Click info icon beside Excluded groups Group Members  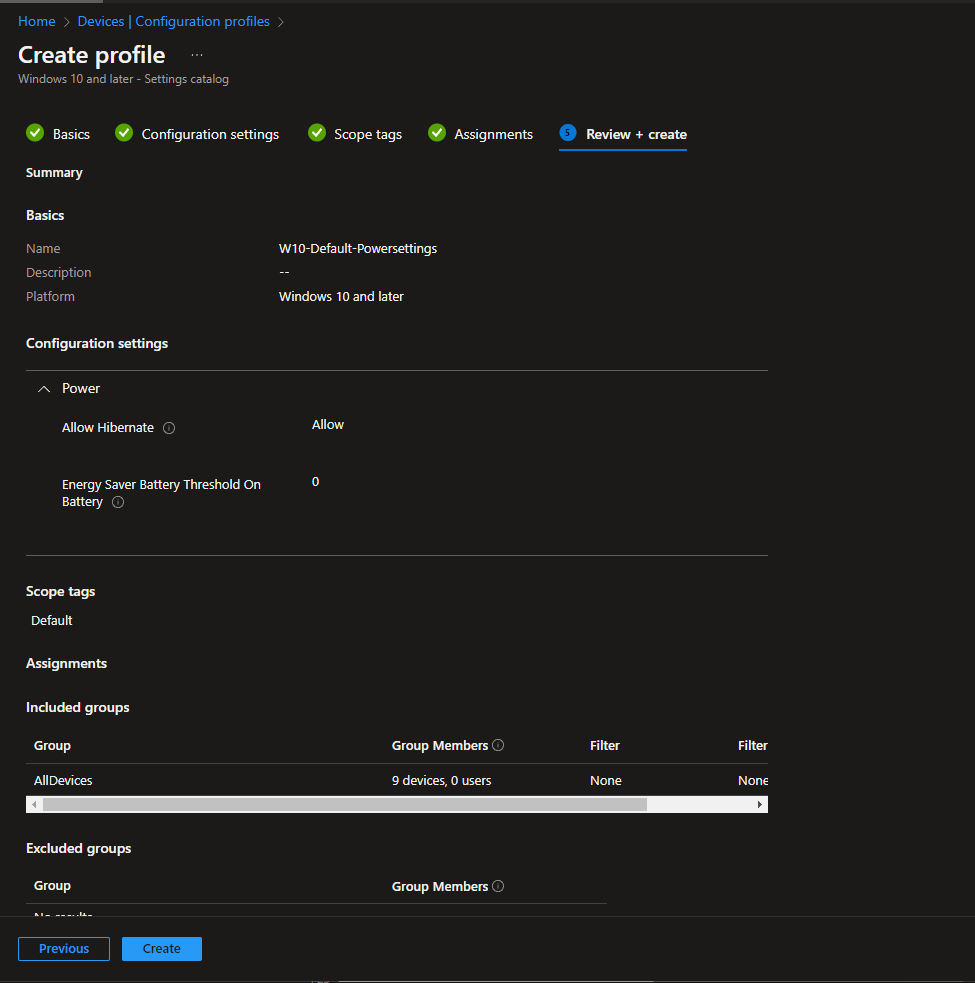pos(498,887)
